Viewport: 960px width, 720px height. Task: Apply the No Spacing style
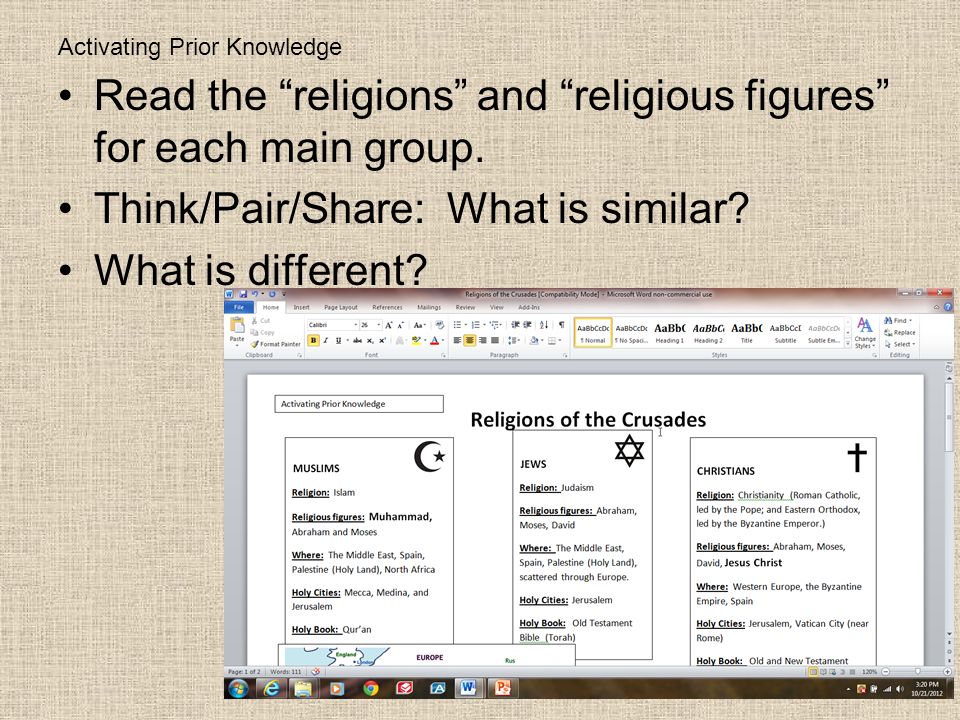(631, 334)
